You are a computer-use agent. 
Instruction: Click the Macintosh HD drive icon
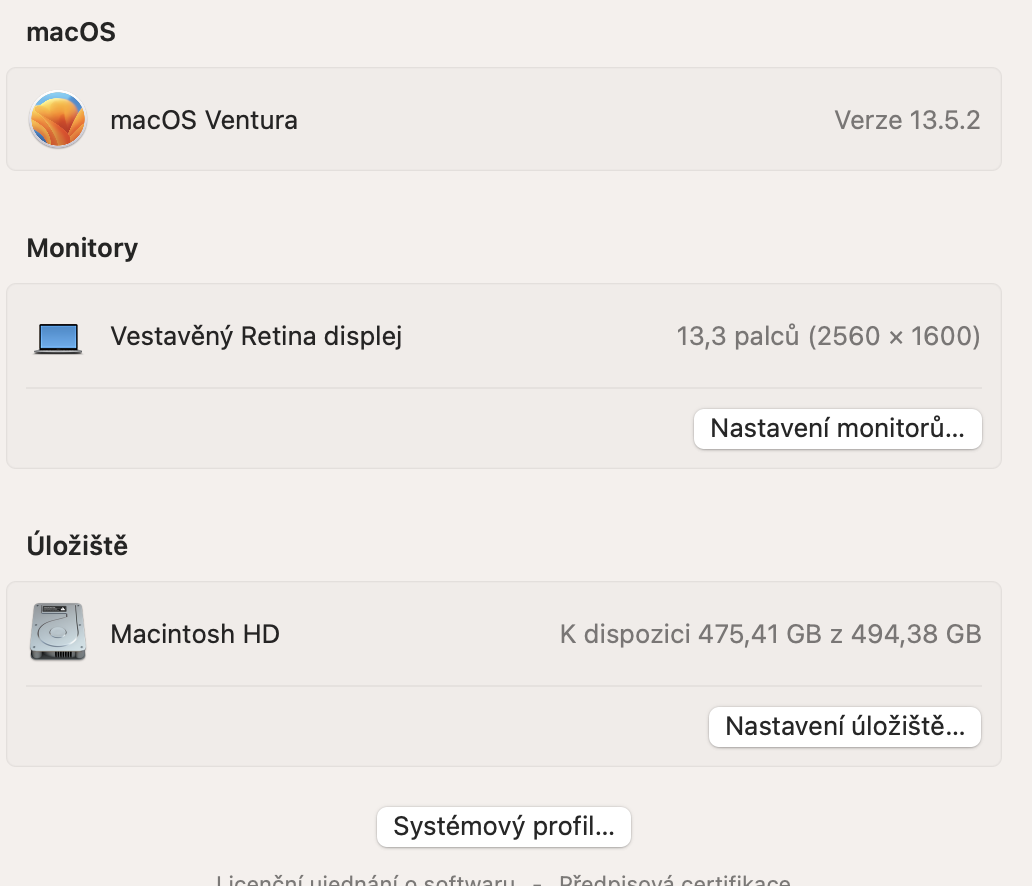coord(58,632)
